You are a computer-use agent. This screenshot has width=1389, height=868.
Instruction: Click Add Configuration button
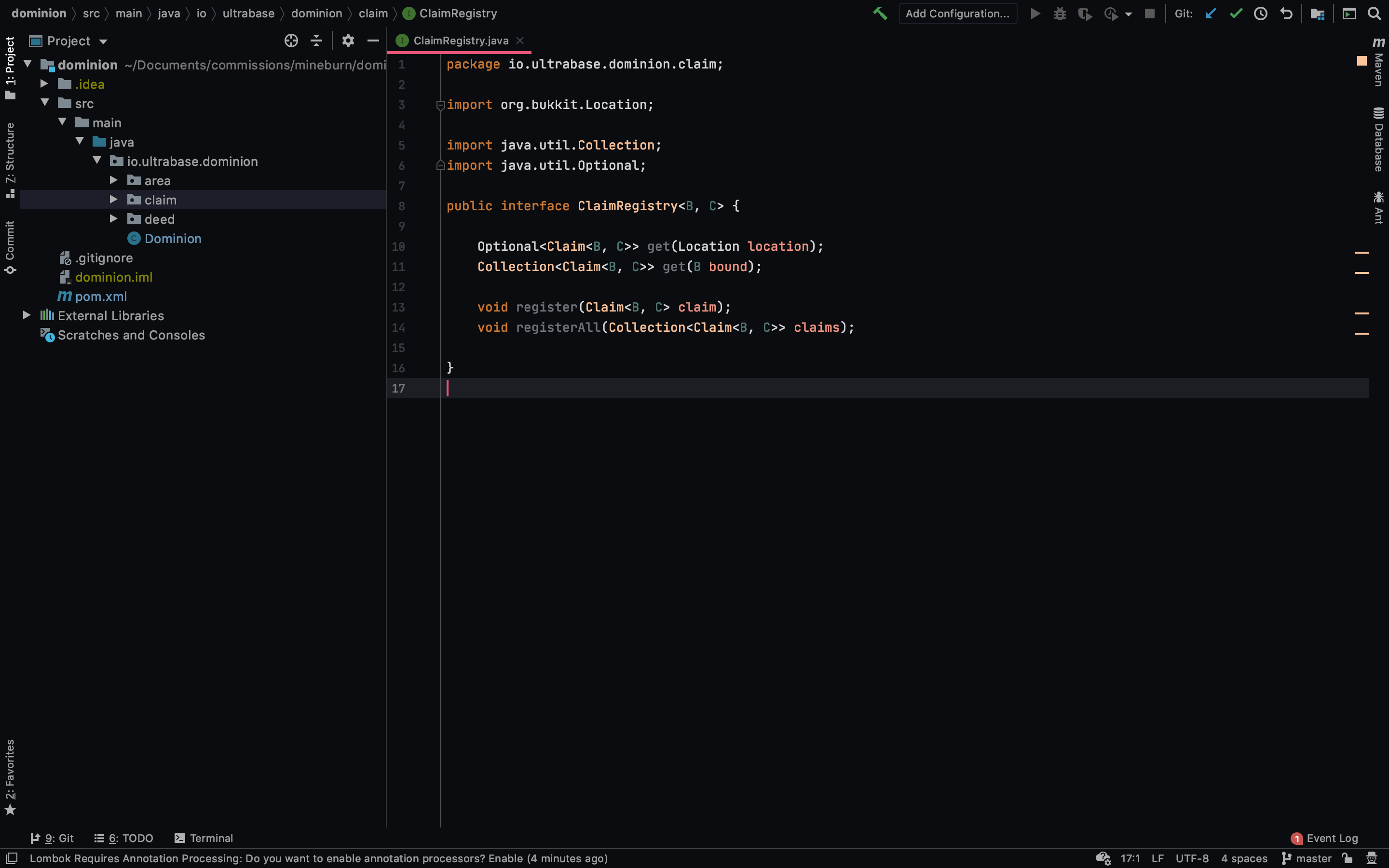[957, 13]
